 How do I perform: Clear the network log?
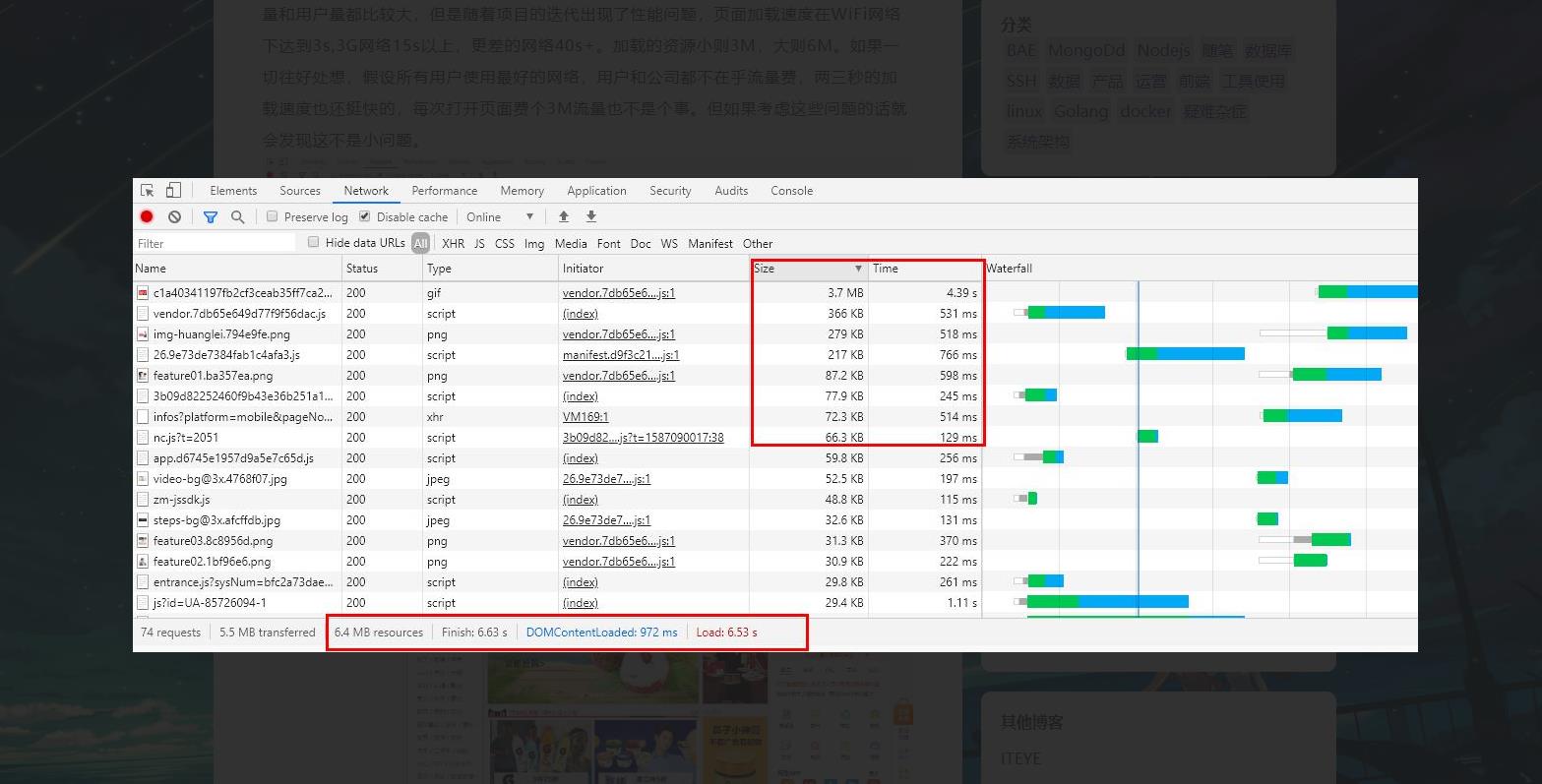pyautogui.click(x=174, y=217)
